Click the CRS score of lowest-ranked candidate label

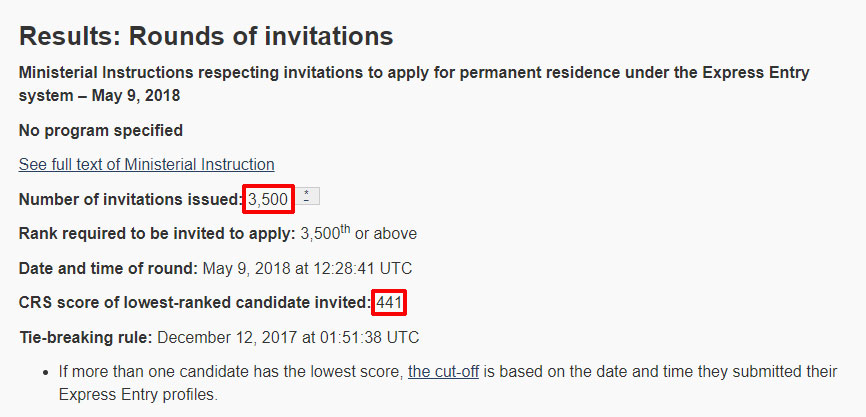tap(194, 302)
